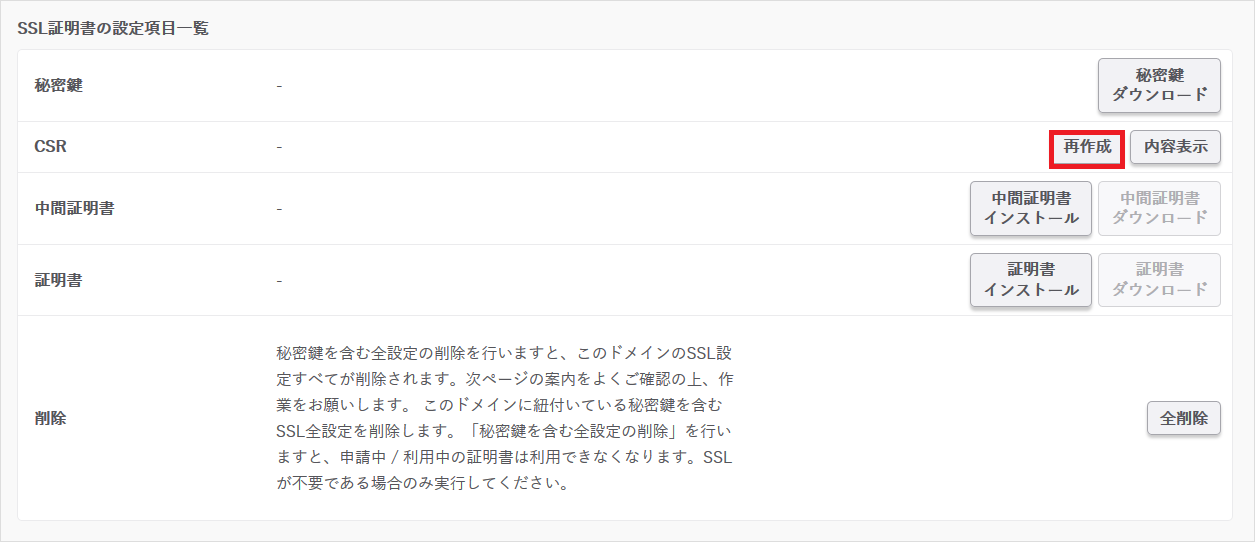Click the CSR row label
The image size is (1255, 542).
pyautogui.click(x=50, y=147)
